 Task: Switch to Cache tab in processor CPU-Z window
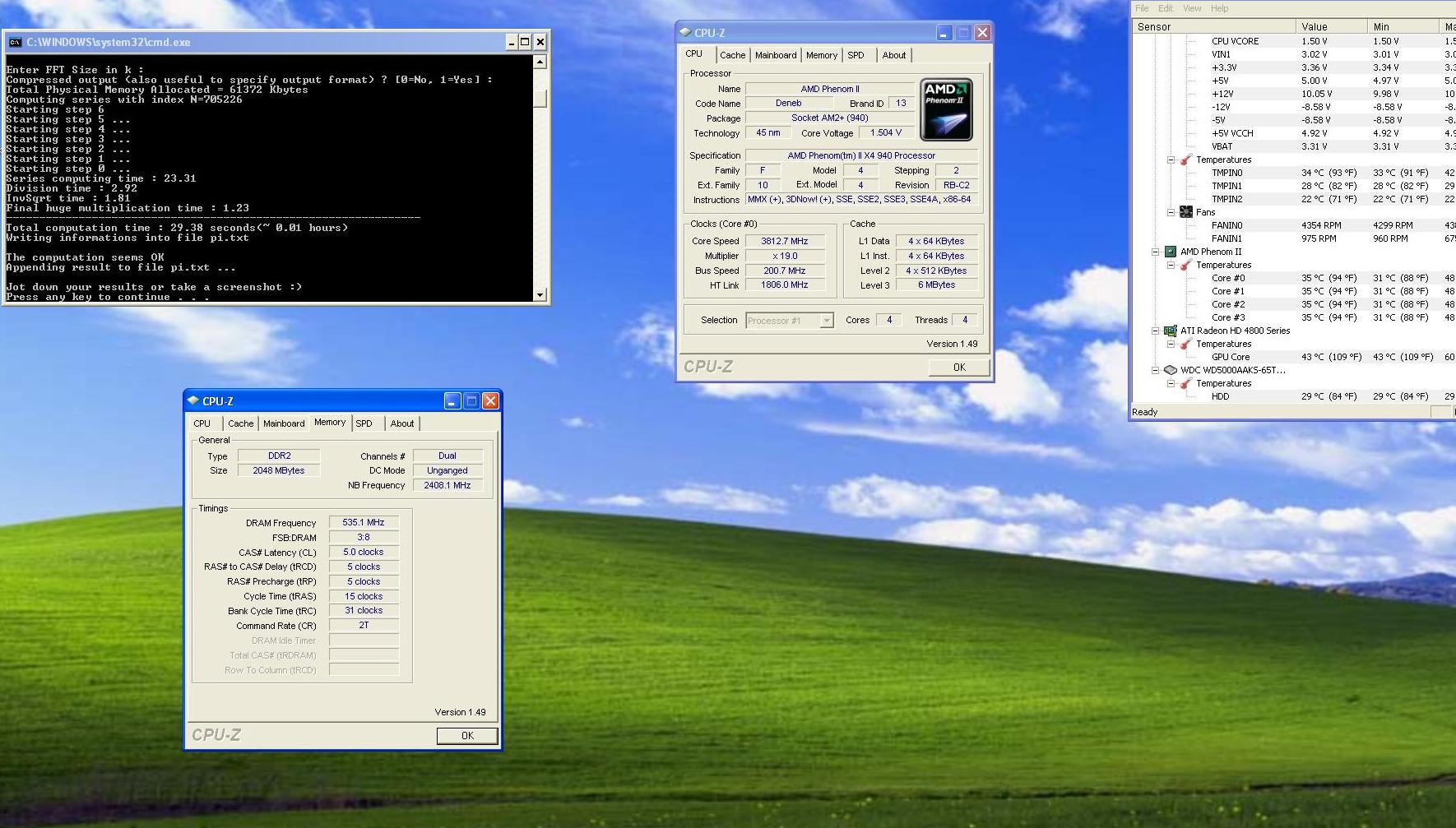(x=732, y=55)
